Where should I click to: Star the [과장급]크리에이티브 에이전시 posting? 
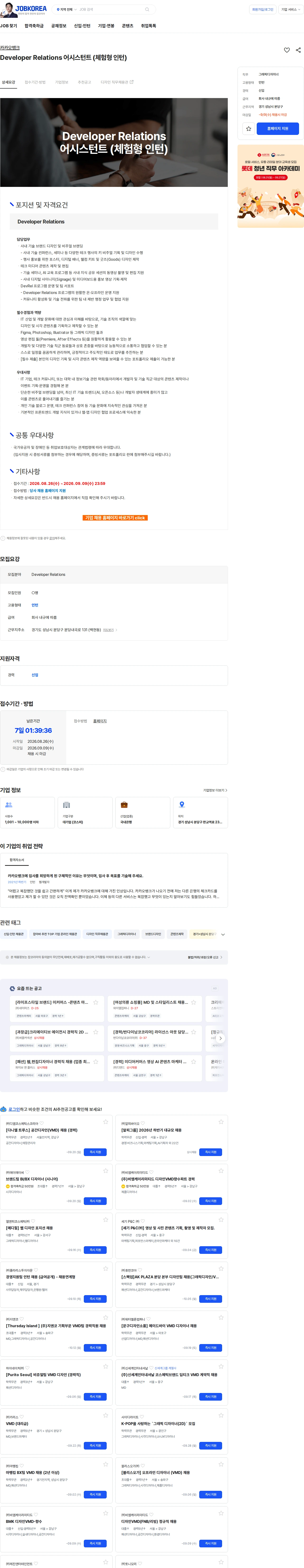pyautogui.click(x=96, y=1032)
